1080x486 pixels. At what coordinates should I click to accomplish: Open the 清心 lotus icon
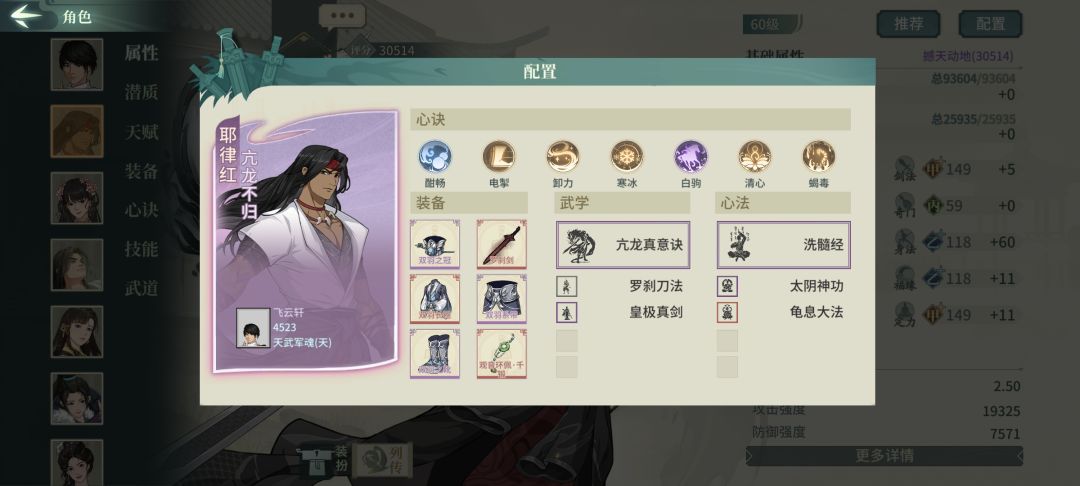(755, 156)
